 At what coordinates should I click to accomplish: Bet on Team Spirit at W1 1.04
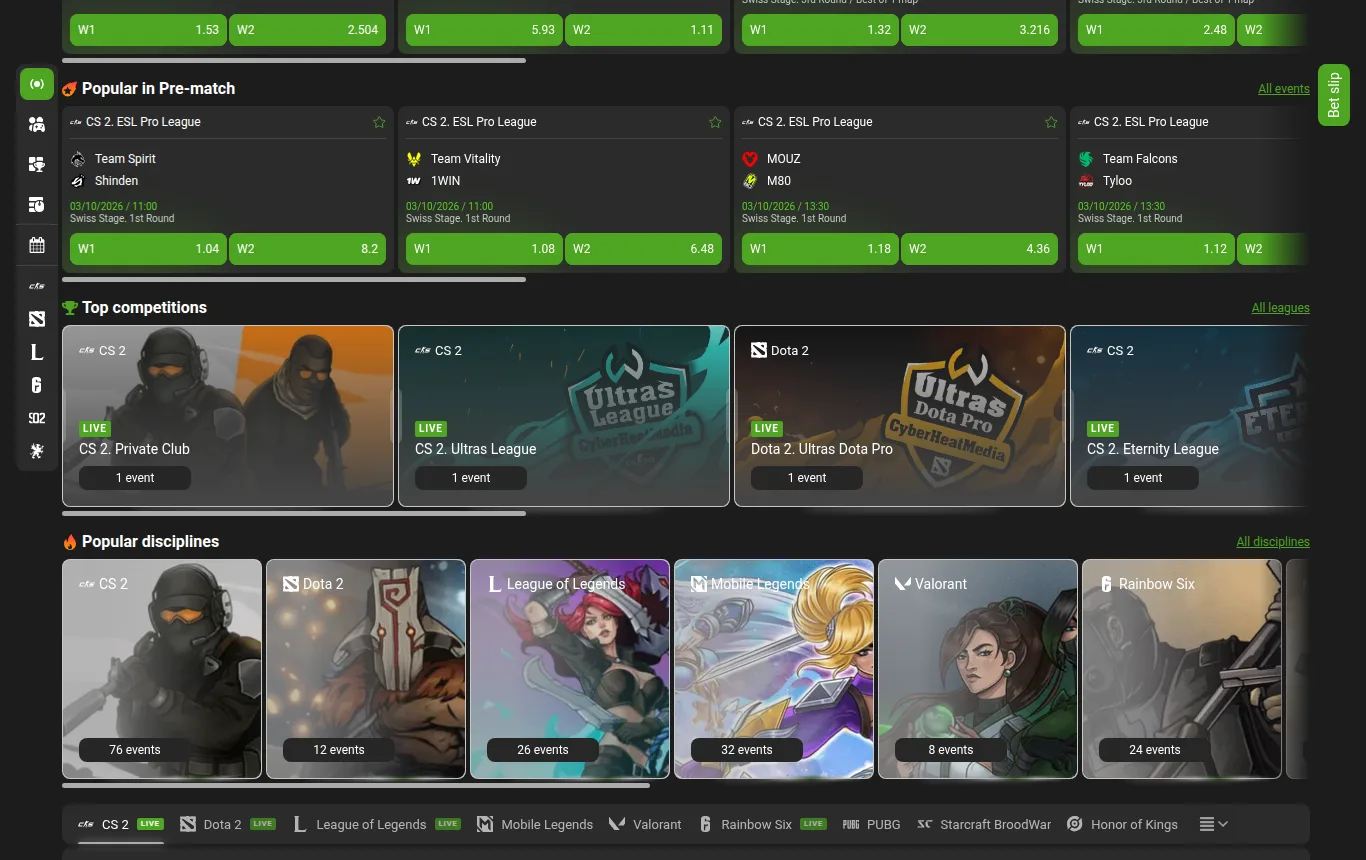[148, 249]
